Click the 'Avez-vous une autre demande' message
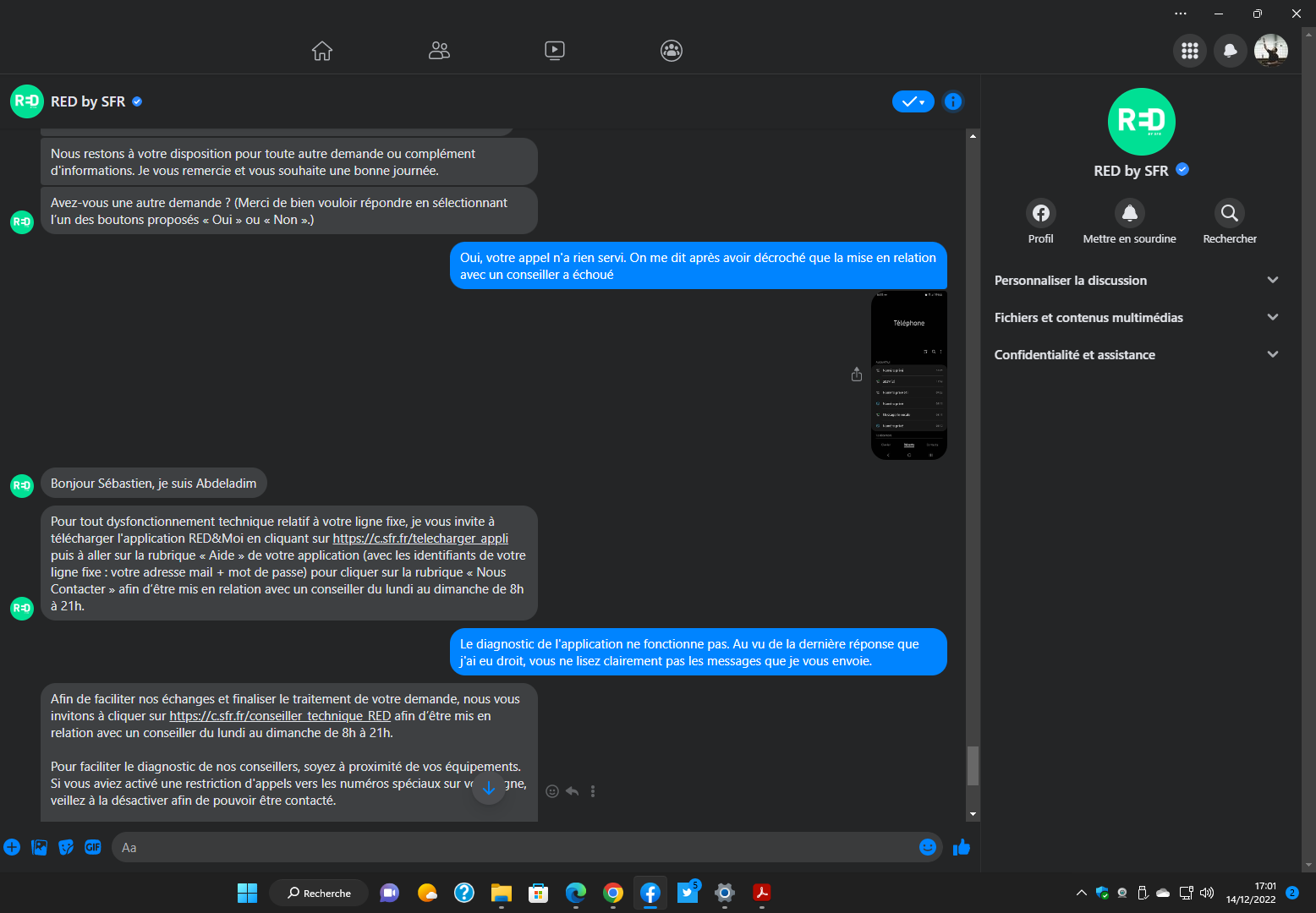This screenshot has width=1316, height=913. click(289, 211)
